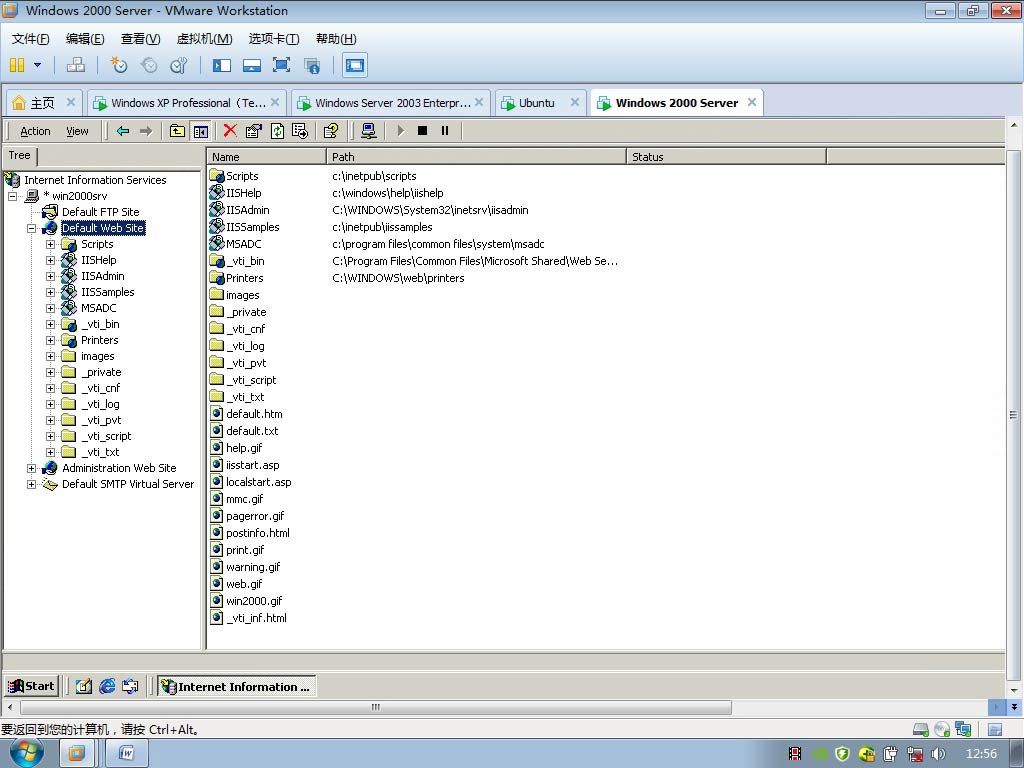
Task: Click the guest Start button
Action: pos(31,686)
